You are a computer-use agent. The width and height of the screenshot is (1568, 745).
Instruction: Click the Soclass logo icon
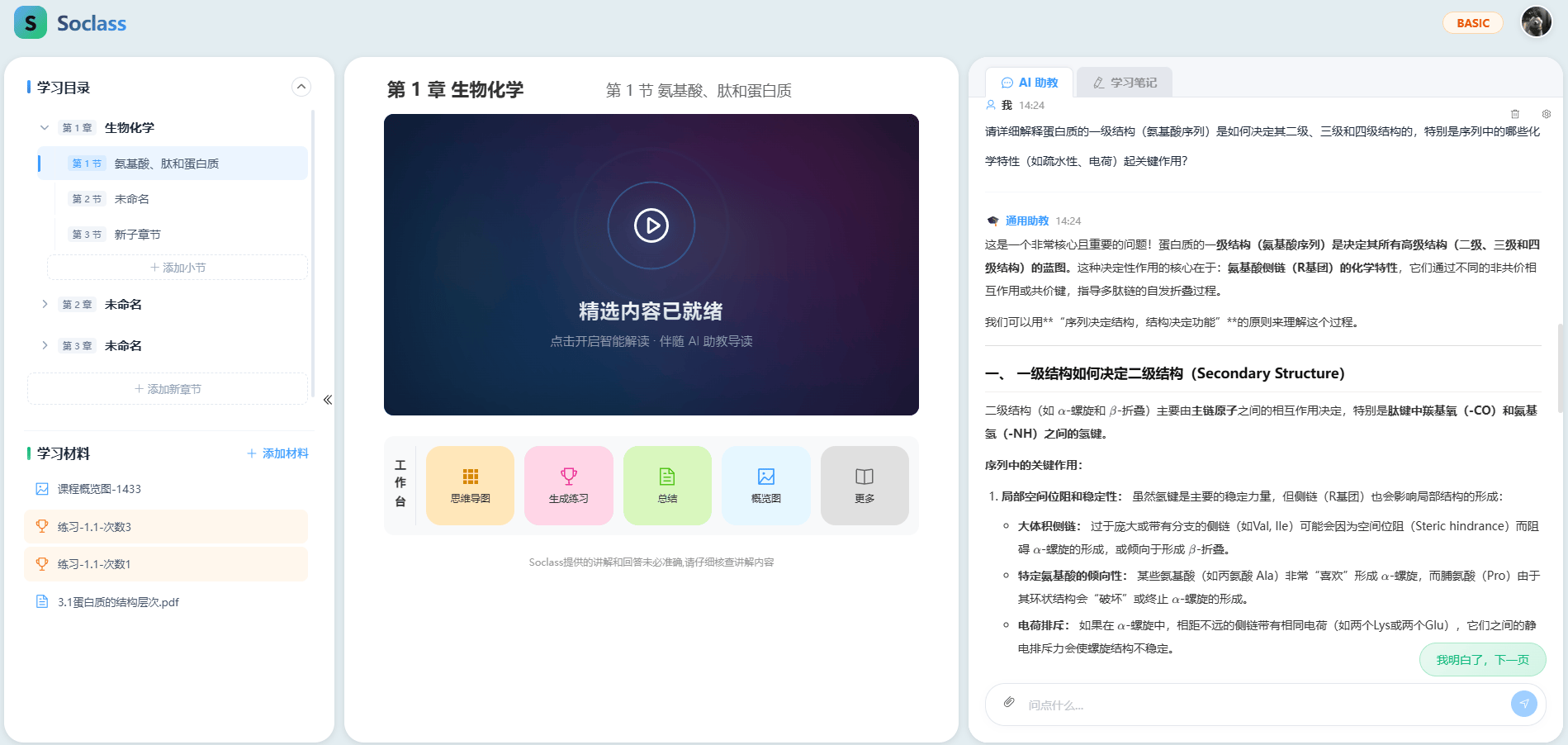pyautogui.click(x=30, y=22)
